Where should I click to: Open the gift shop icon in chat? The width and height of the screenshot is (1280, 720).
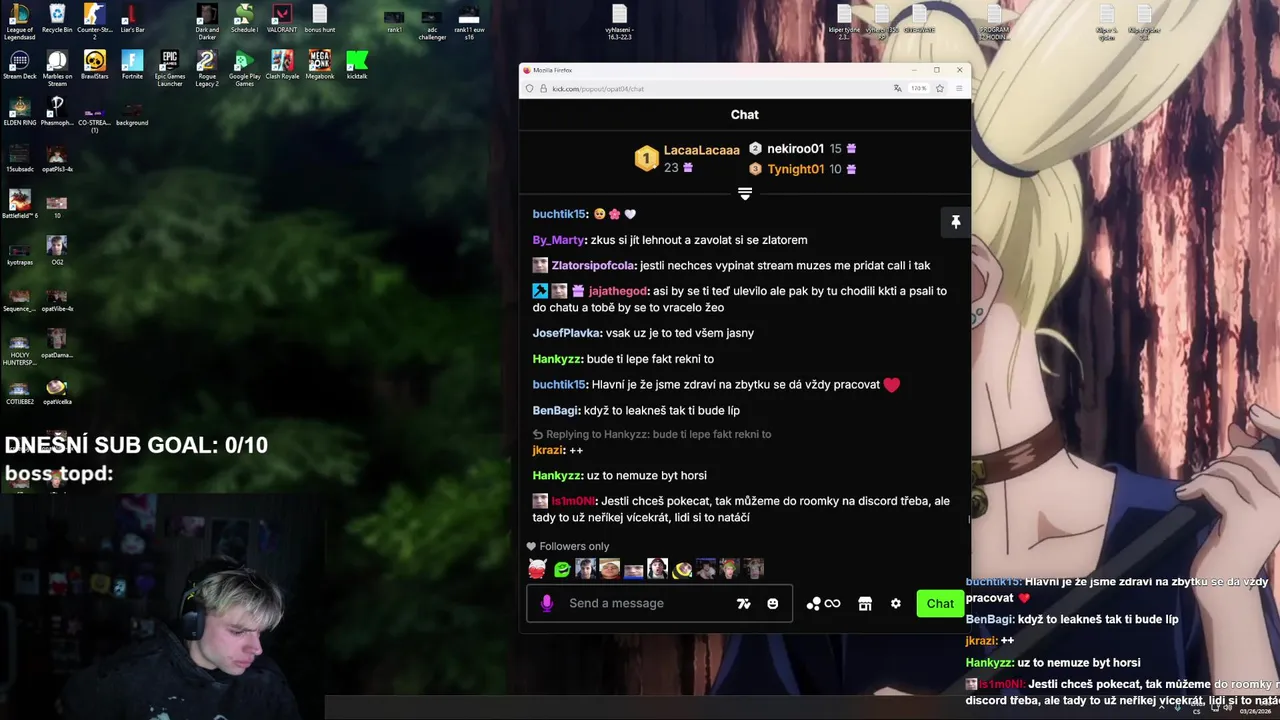pyautogui.click(x=865, y=604)
